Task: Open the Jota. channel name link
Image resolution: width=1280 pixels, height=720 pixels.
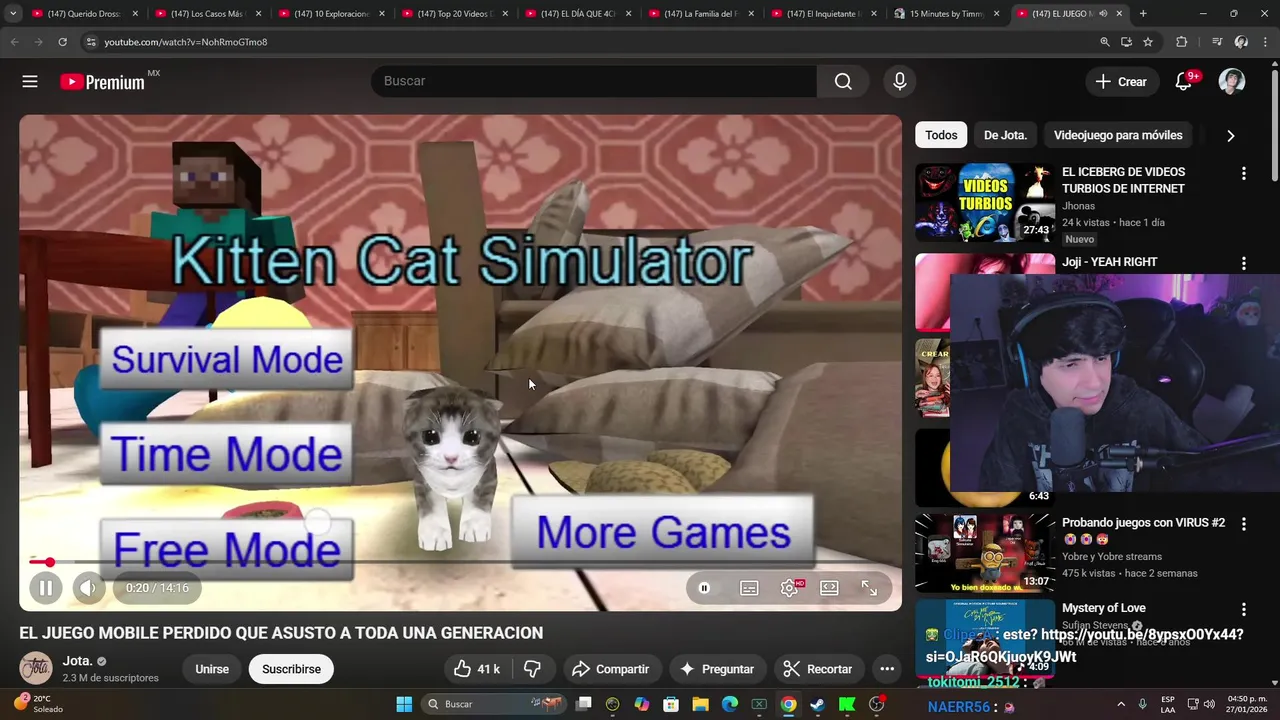Action: (x=77, y=661)
